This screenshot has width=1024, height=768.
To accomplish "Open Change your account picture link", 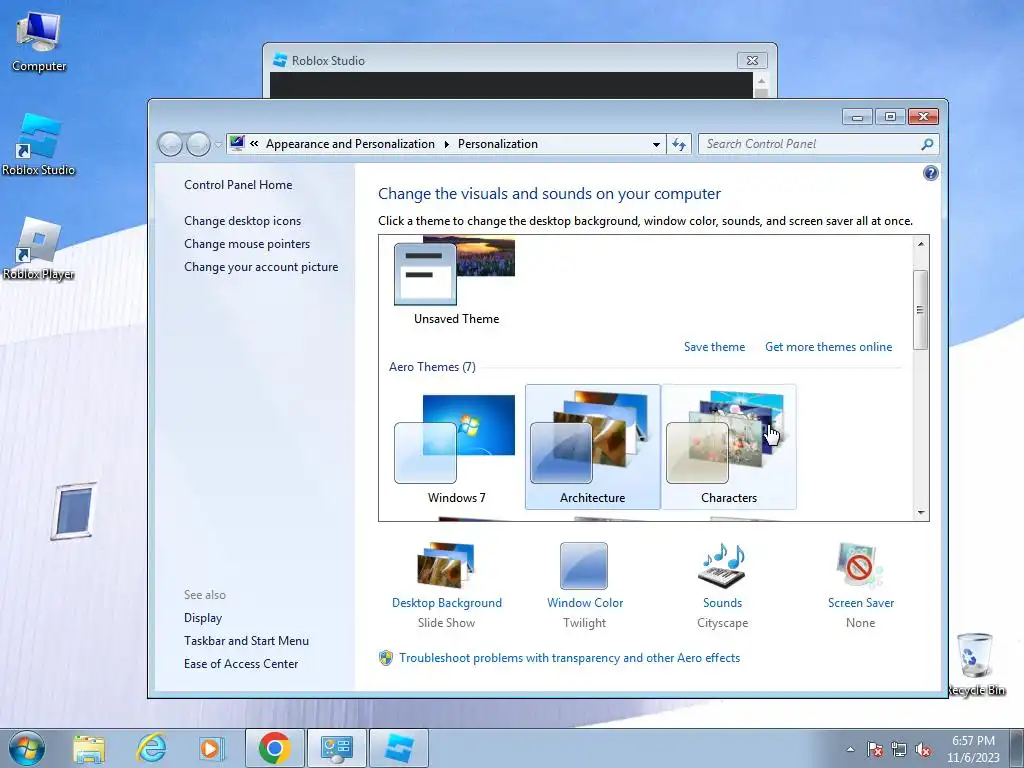I will [x=261, y=266].
